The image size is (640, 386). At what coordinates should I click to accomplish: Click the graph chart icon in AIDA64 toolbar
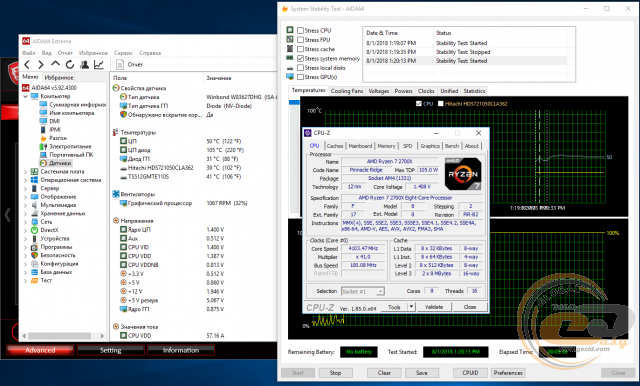tap(99, 64)
